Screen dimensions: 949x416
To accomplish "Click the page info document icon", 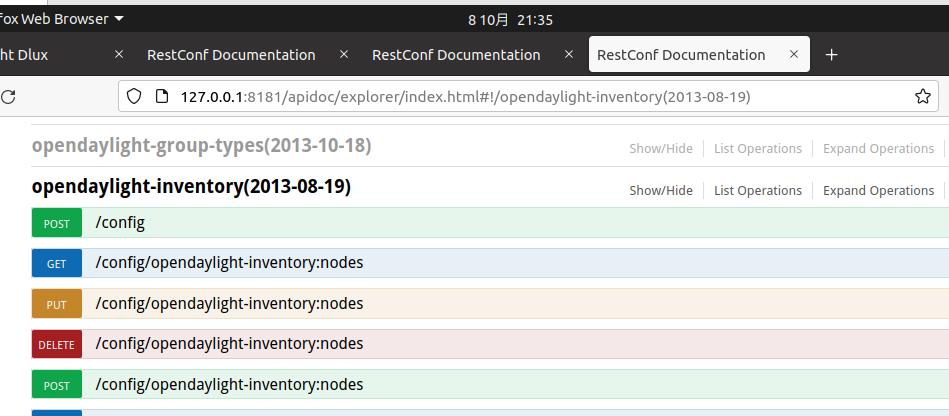I will click(160, 97).
